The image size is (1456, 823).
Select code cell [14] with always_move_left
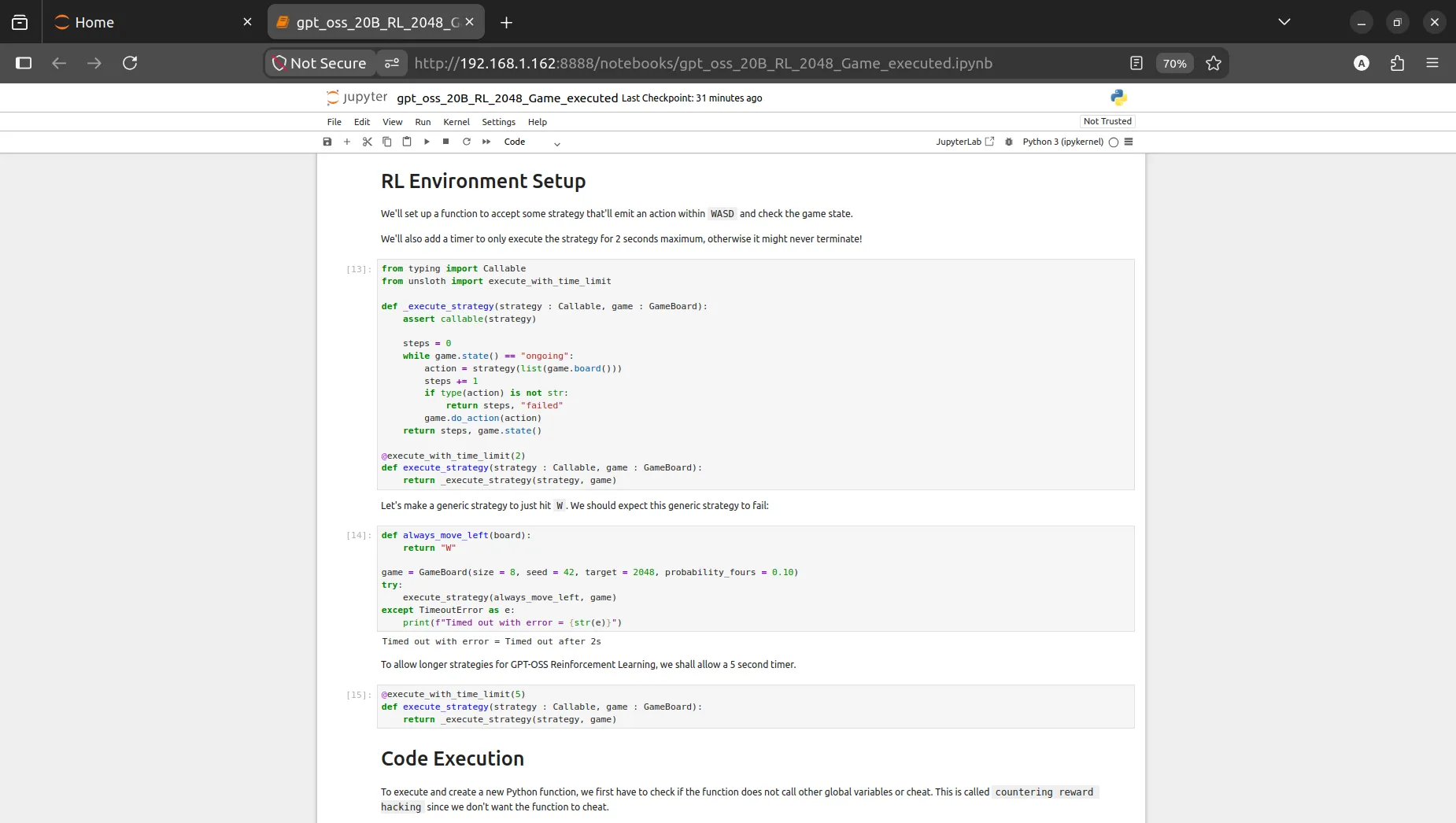point(756,578)
